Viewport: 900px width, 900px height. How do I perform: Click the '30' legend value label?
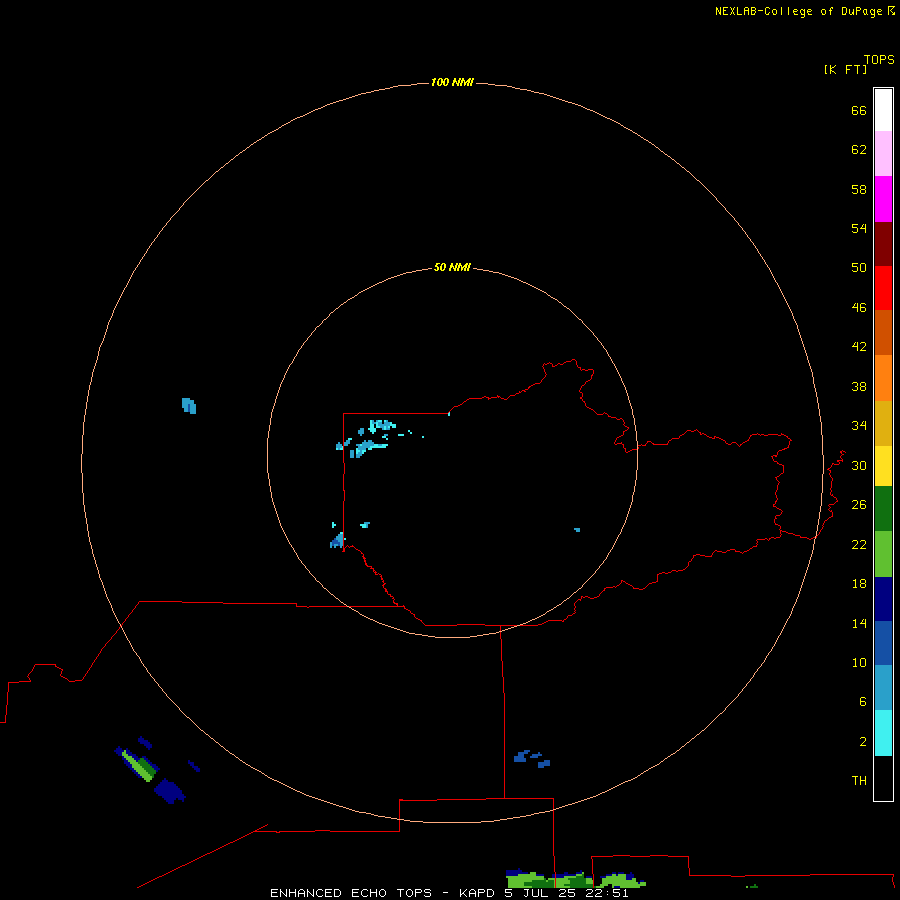[x=859, y=465]
